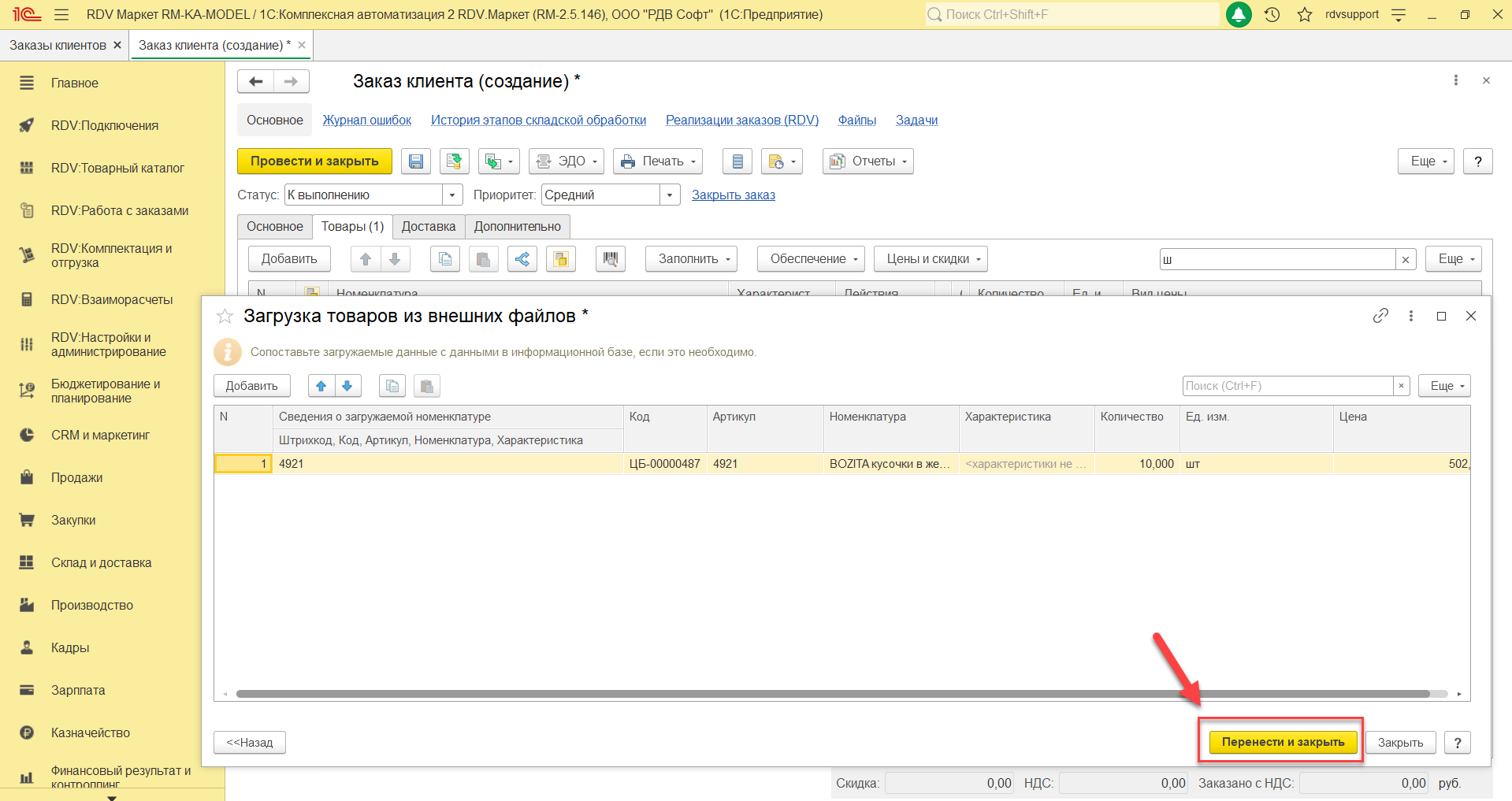Click the favorites star in title bar
Image resolution: width=1512 pixels, height=801 pixels.
click(1305, 15)
